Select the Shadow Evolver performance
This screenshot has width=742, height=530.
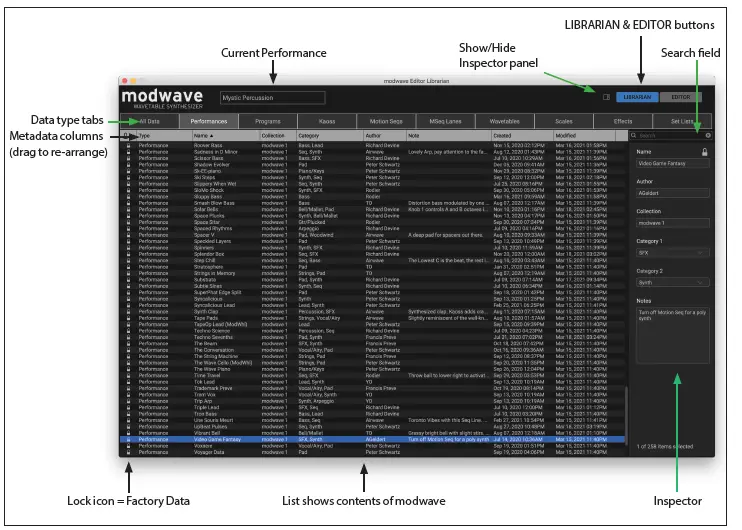click(x=372, y=165)
